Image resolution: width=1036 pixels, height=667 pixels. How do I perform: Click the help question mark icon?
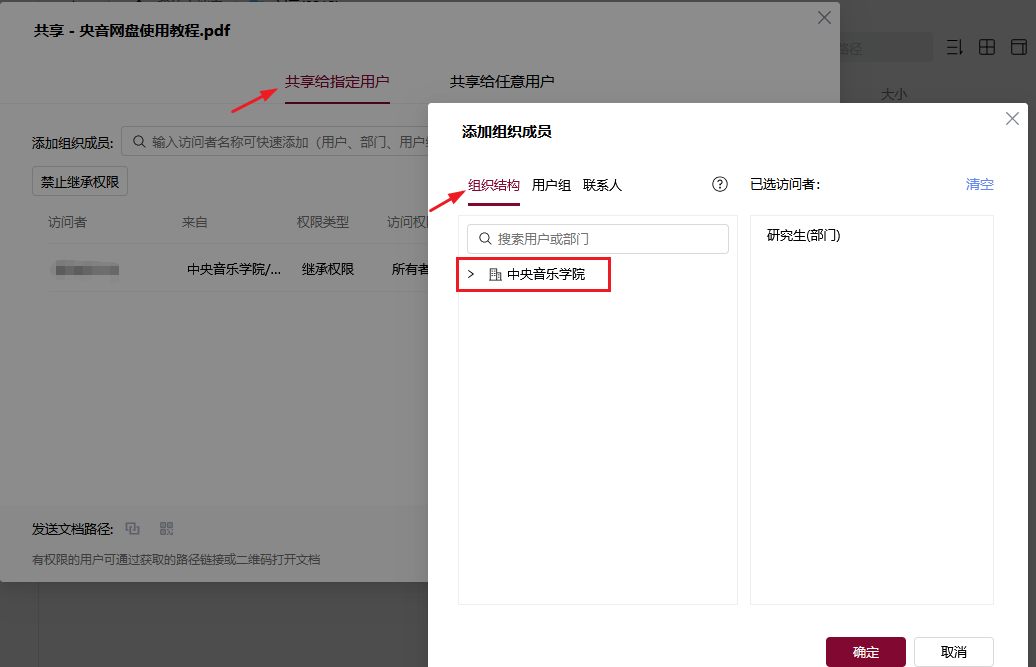719,184
